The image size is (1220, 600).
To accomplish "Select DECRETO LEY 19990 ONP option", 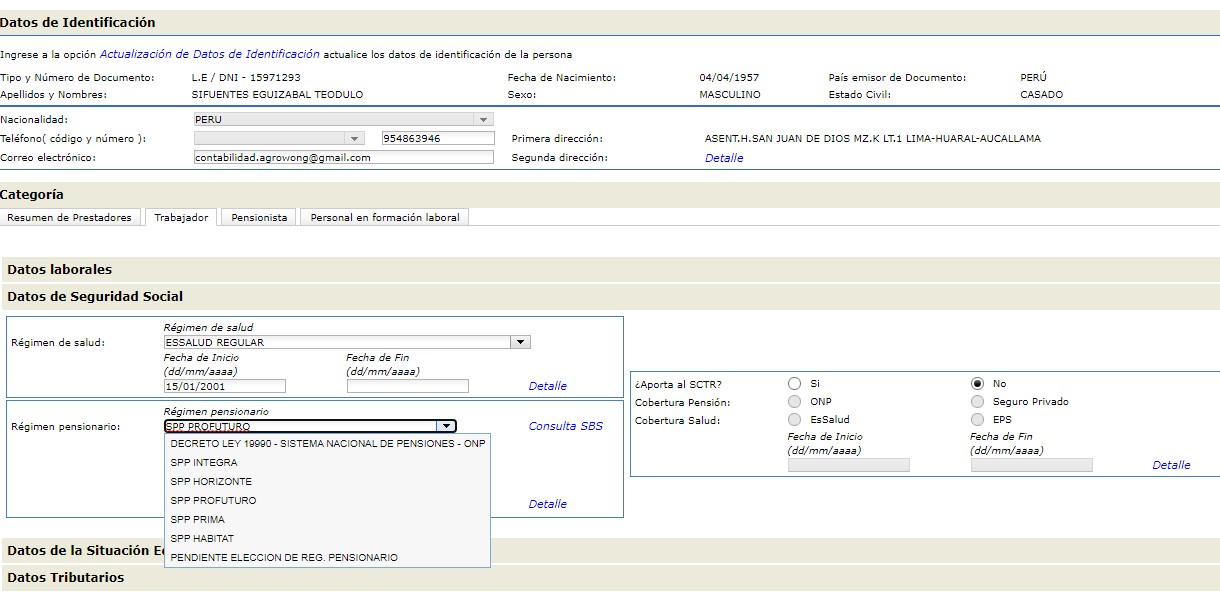I will (x=327, y=443).
